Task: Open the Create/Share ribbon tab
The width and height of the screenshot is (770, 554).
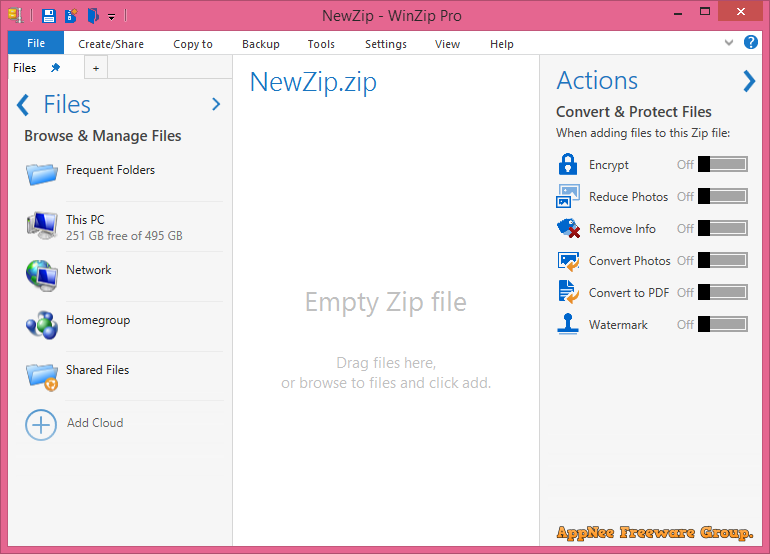Action: (111, 44)
